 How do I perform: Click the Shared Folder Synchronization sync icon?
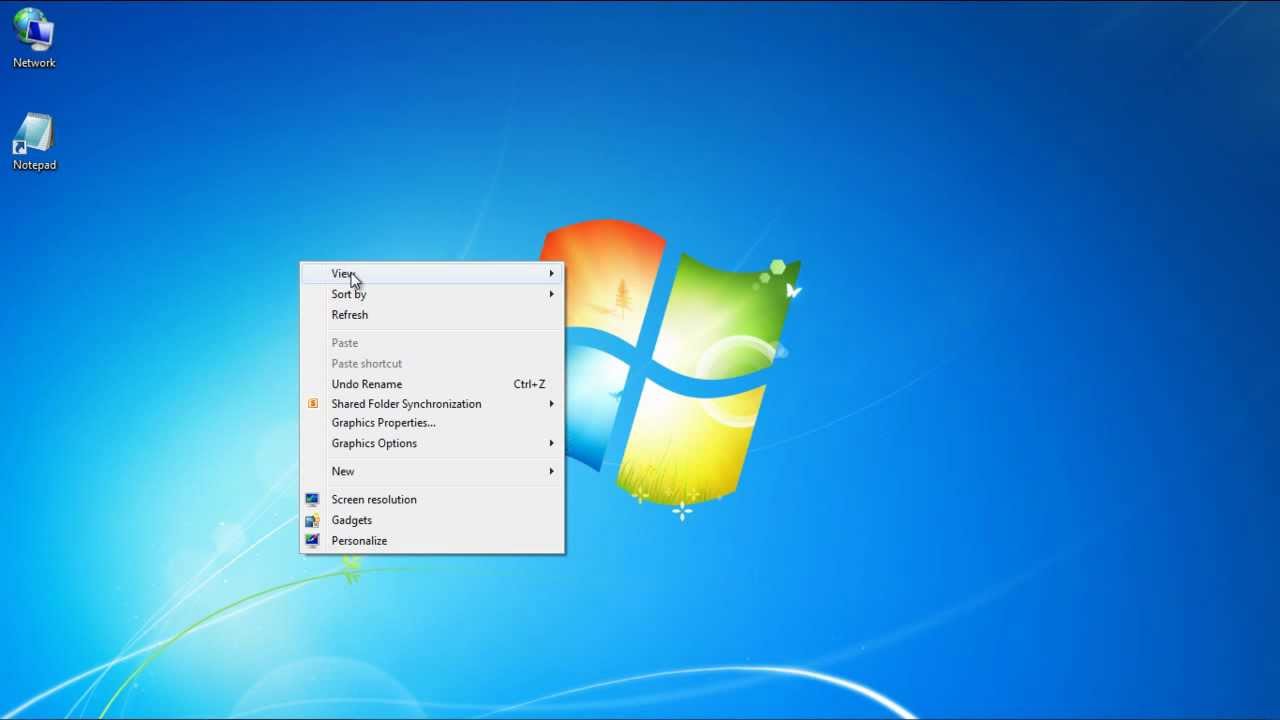pos(313,403)
